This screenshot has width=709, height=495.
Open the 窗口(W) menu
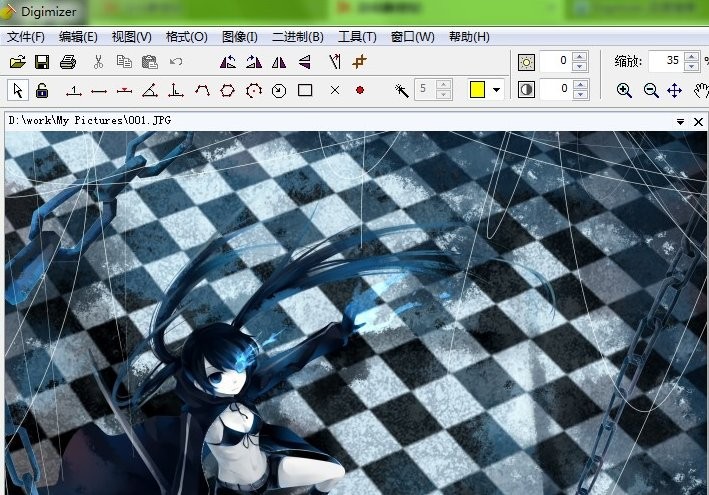(x=412, y=37)
